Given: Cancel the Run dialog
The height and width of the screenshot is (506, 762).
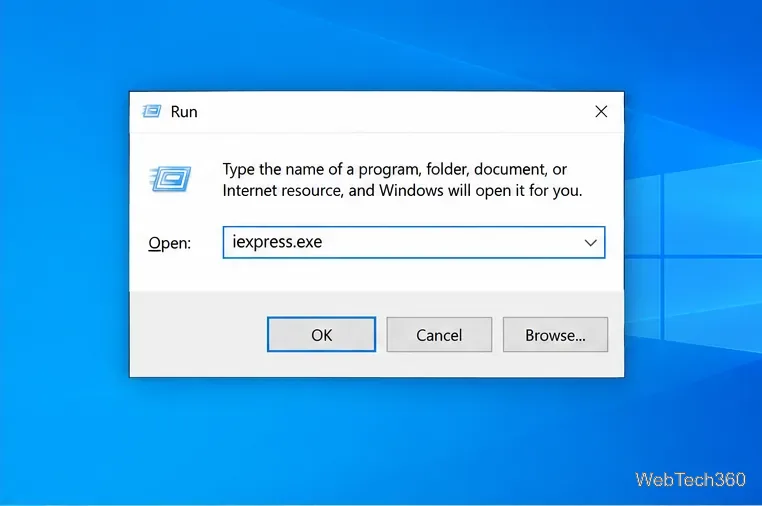Looking at the screenshot, I should point(439,334).
